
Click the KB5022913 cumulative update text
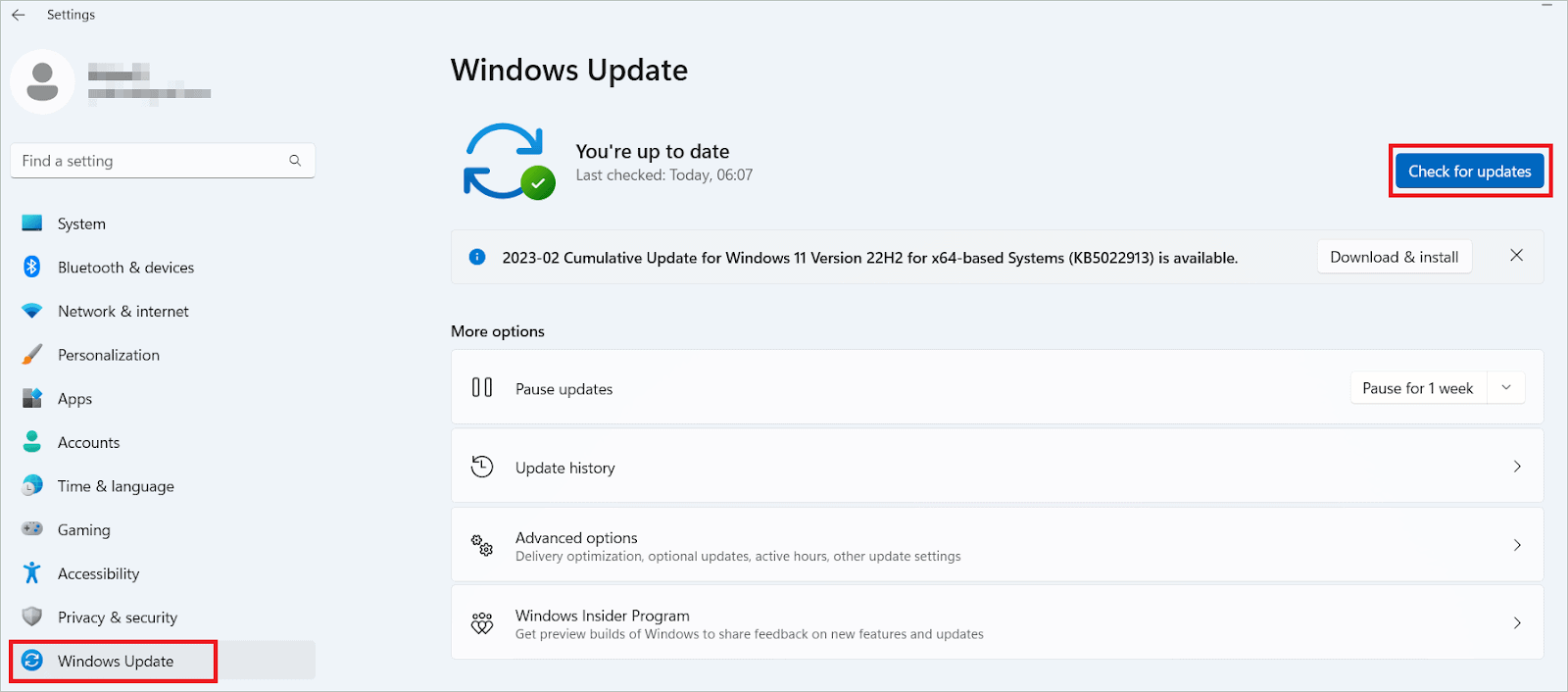pos(870,258)
